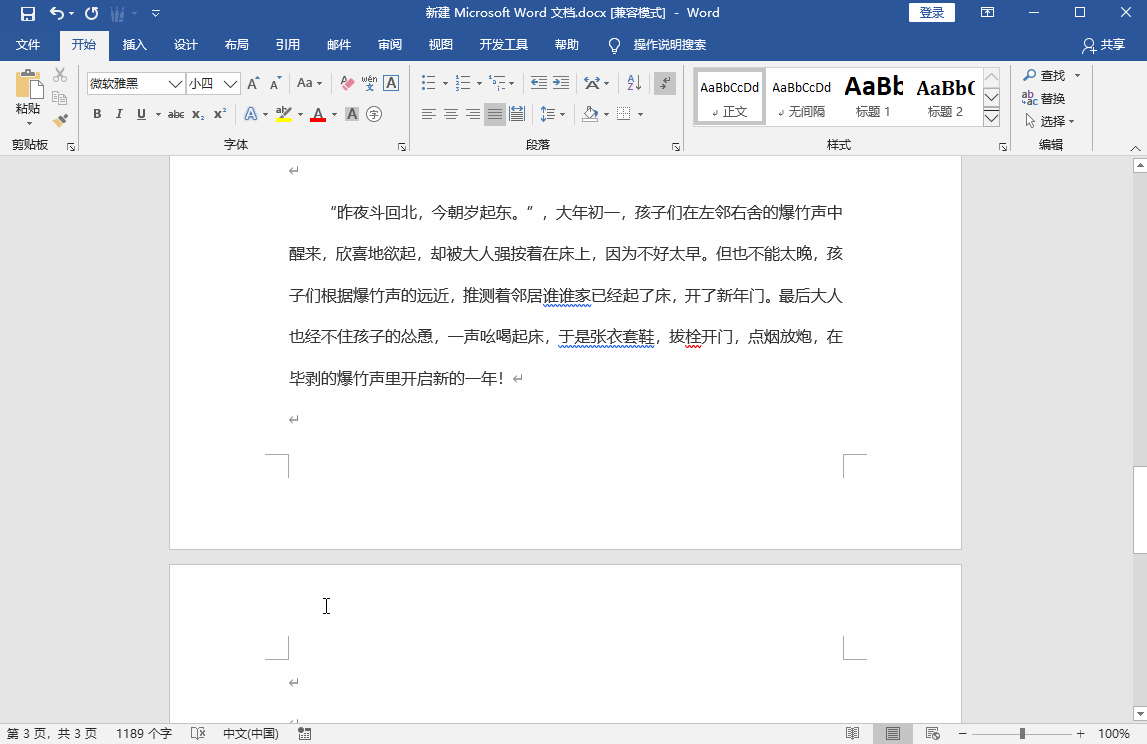Undo the last action
This screenshot has height=744, width=1147.
click(57, 13)
